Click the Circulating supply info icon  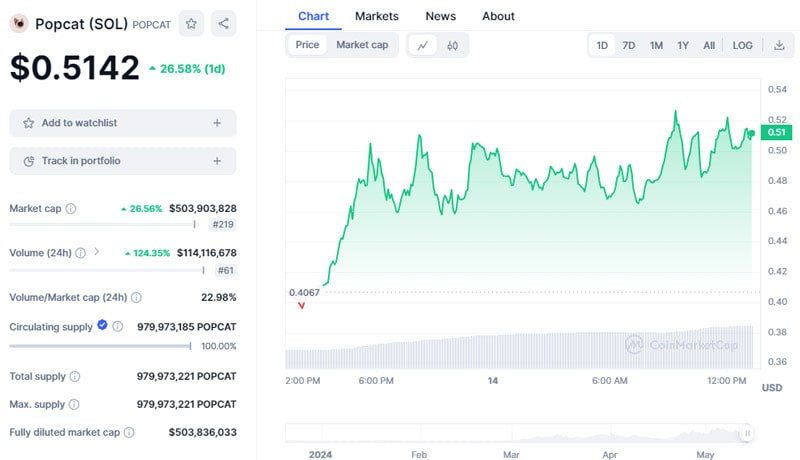click(x=117, y=326)
